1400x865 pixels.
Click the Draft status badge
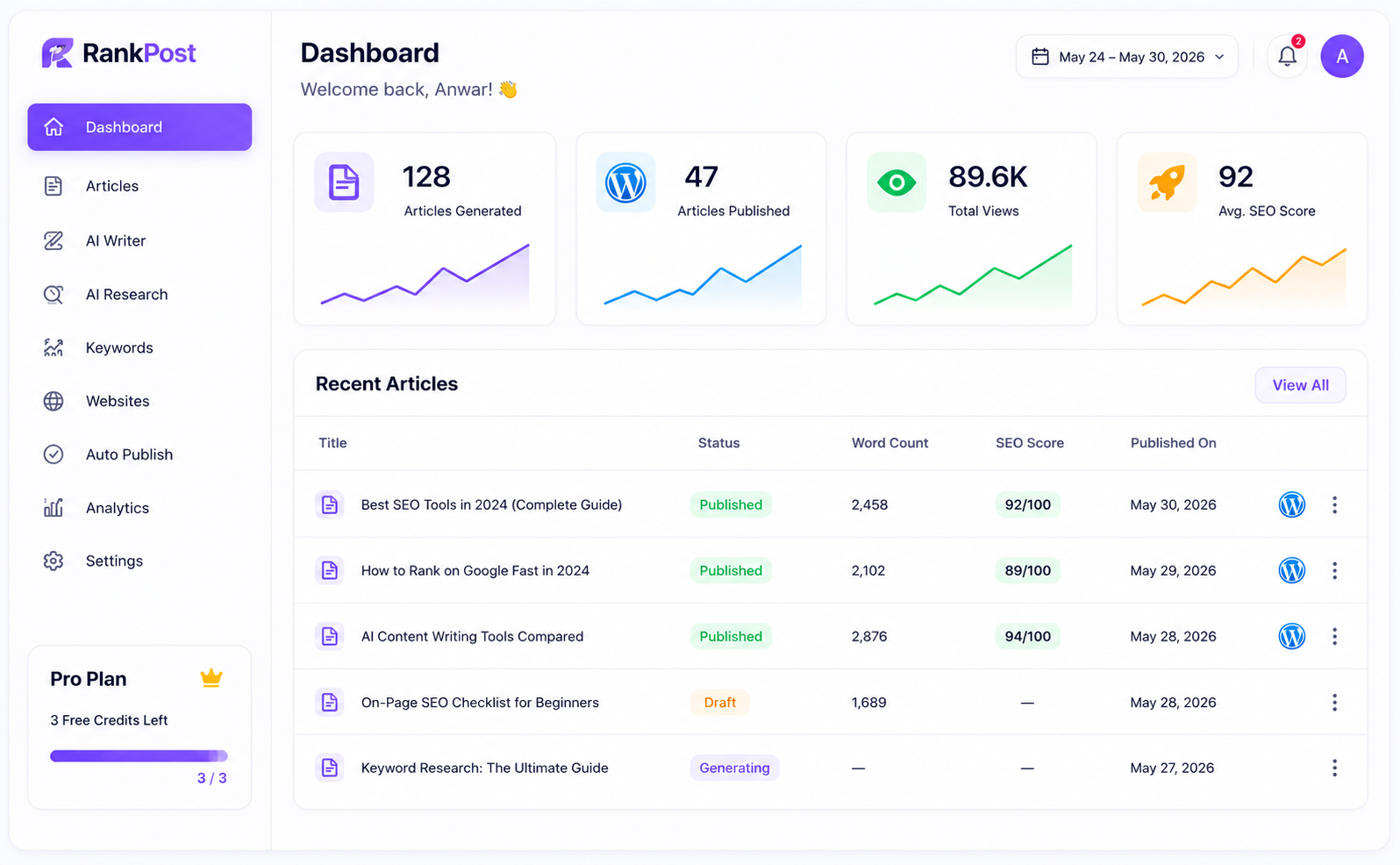coord(719,702)
